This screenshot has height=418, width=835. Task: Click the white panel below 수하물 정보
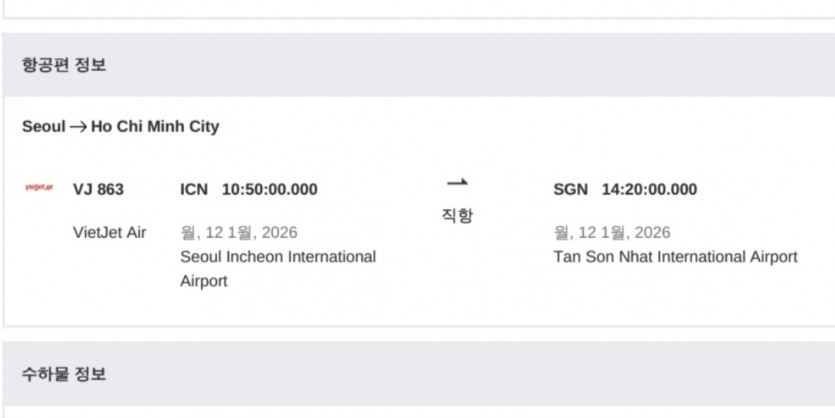tap(417, 411)
